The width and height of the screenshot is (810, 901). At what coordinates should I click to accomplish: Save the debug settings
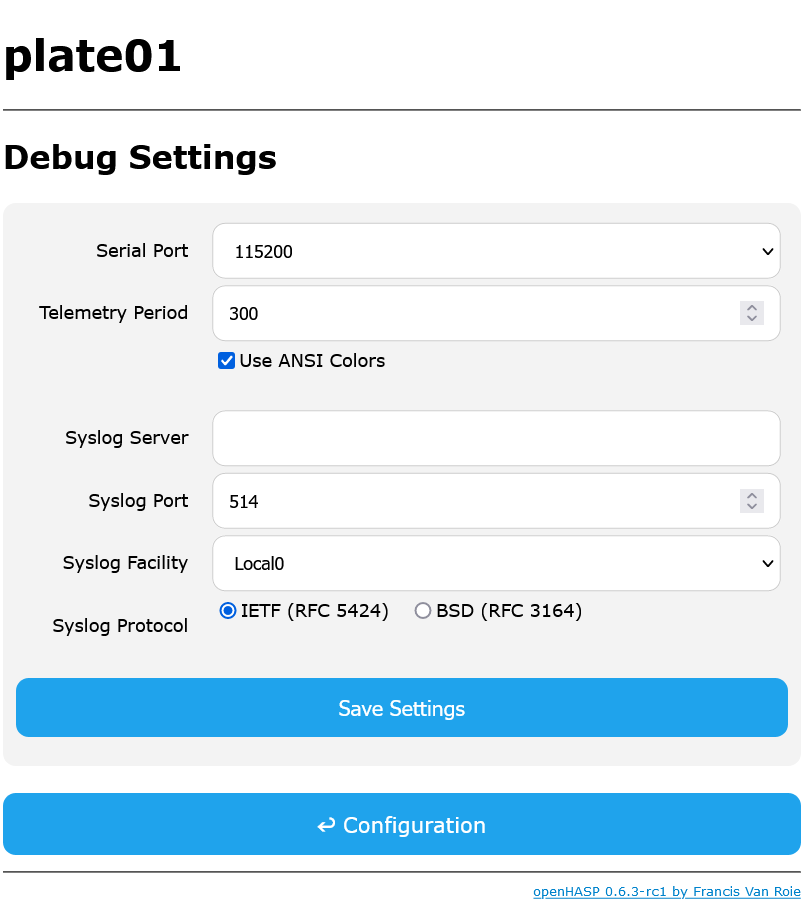click(402, 707)
